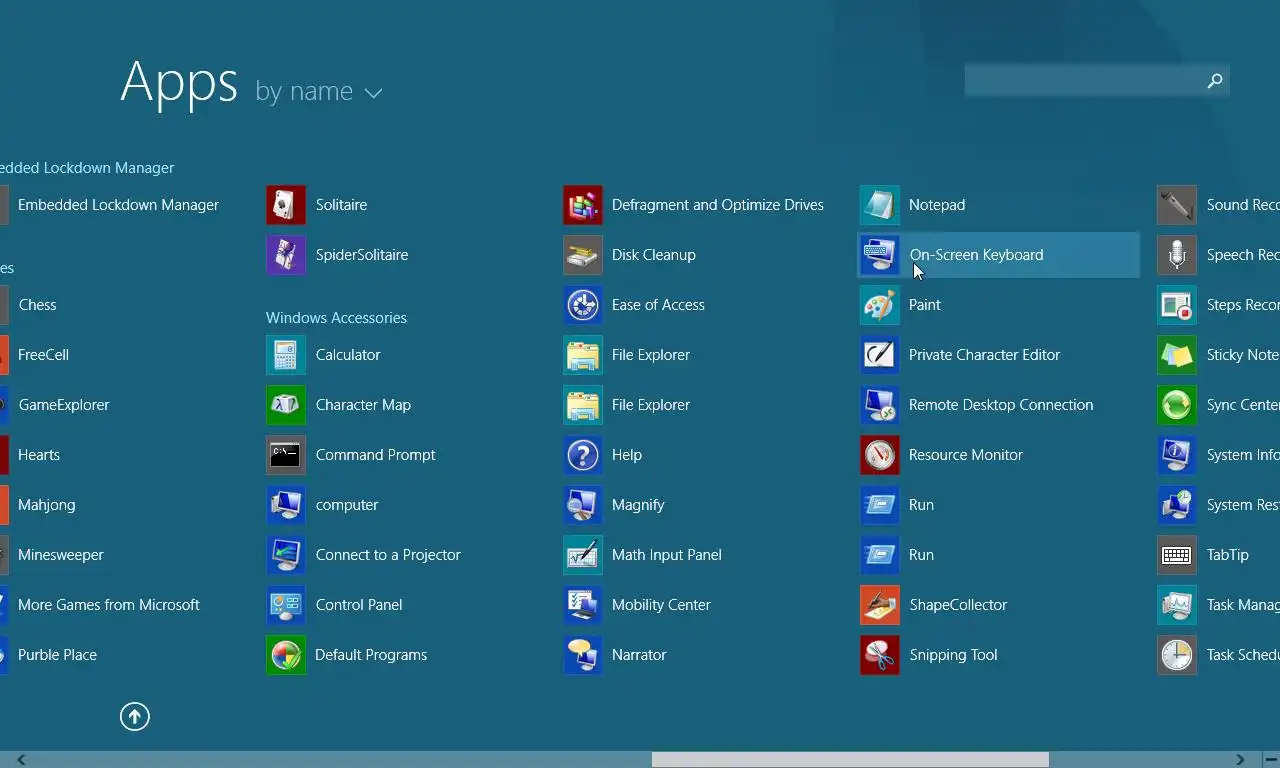This screenshot has width=1280, height=768.
Task: Start Narrator from its icon
Action: point(583,655)
